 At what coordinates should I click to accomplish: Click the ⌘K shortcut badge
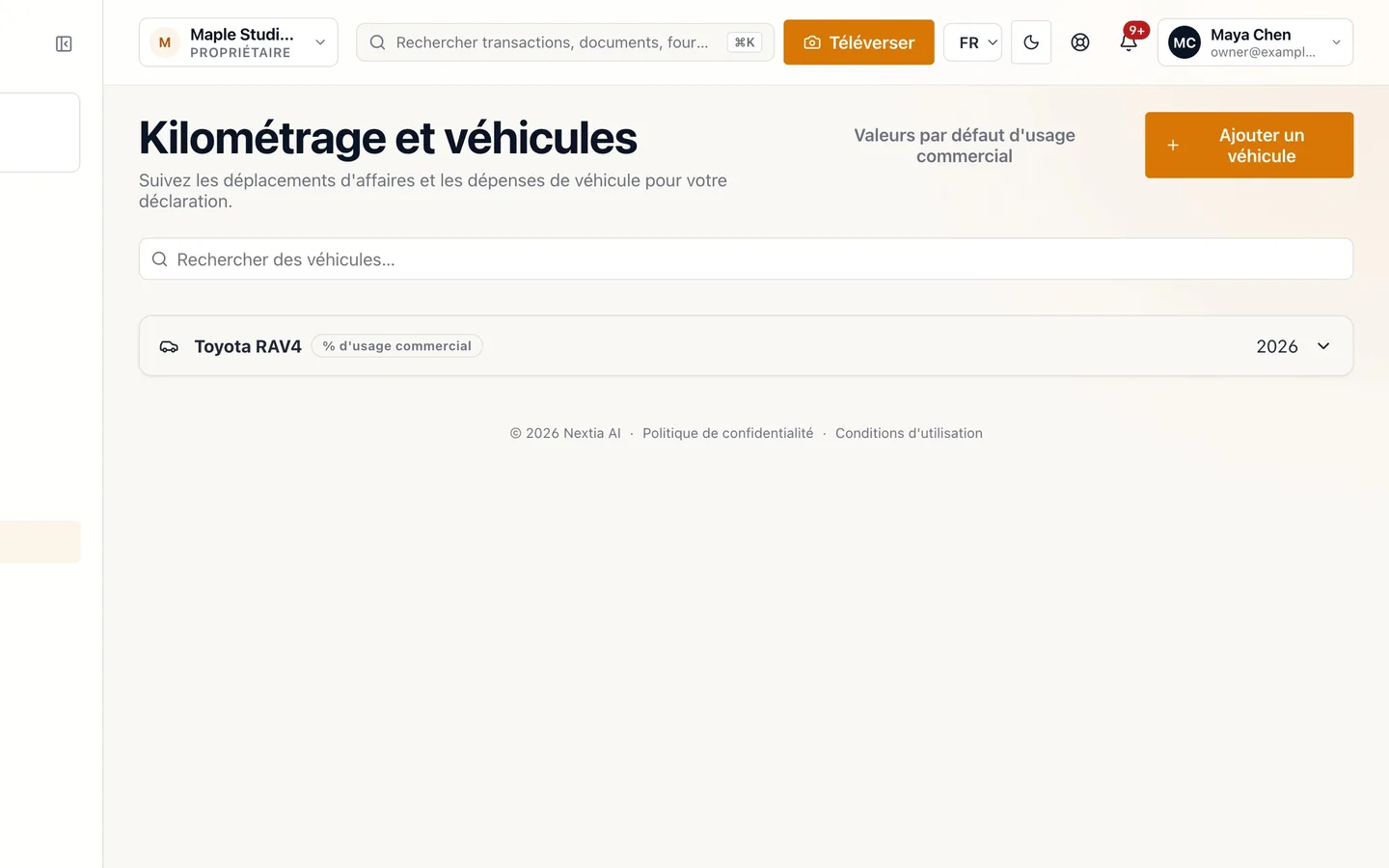pos(744,42)
